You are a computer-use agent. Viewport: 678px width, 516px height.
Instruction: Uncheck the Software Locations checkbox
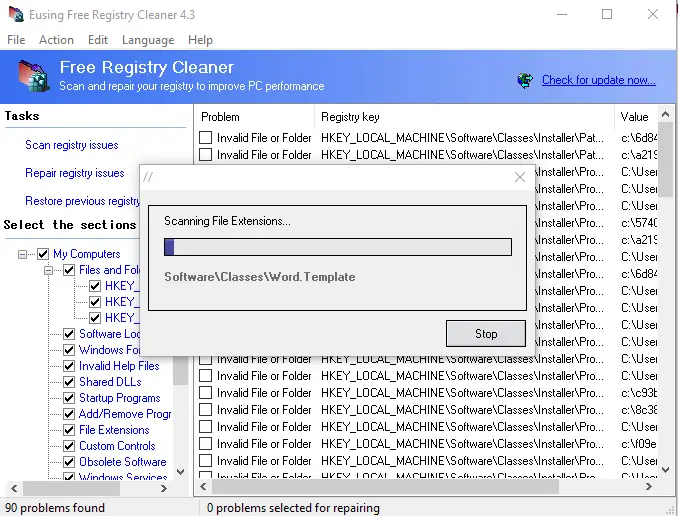69,334
